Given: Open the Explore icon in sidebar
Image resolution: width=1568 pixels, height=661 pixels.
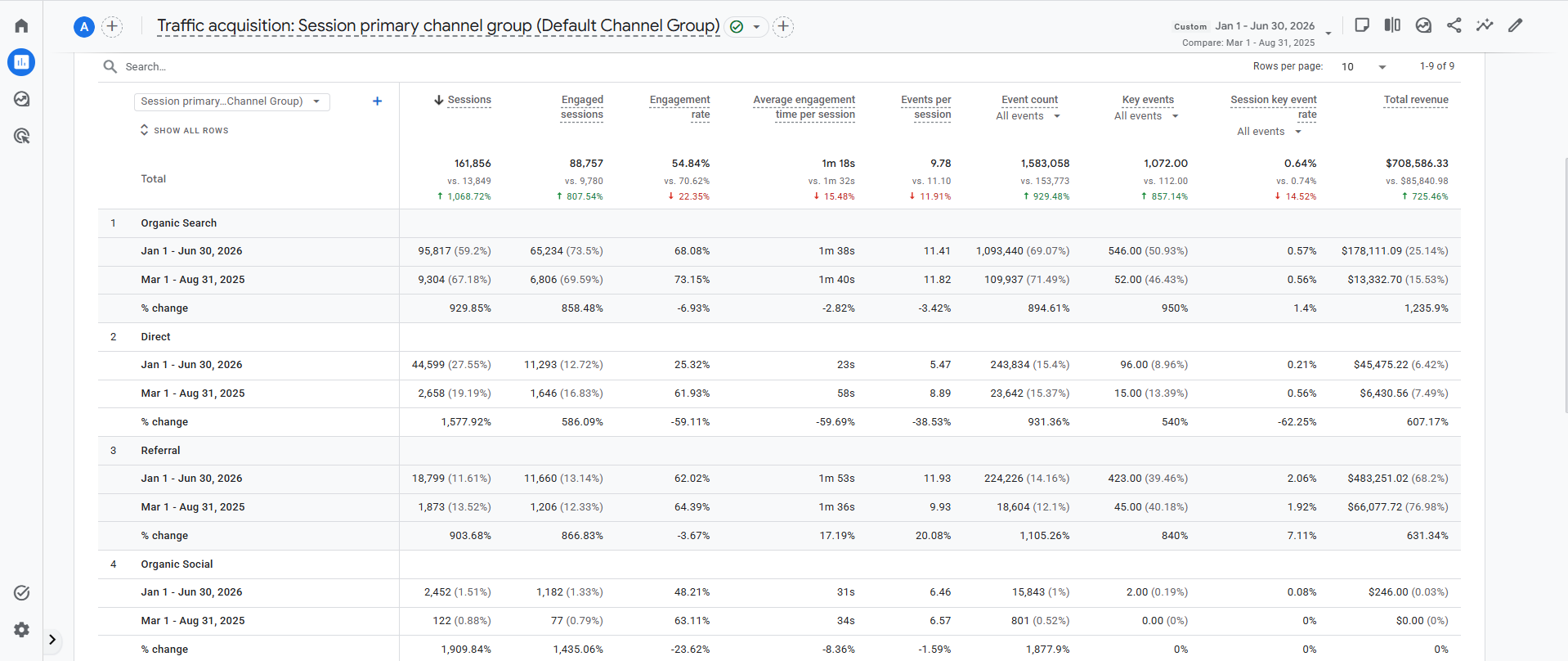Looking at the screenshot, I should tap(21, 99).
